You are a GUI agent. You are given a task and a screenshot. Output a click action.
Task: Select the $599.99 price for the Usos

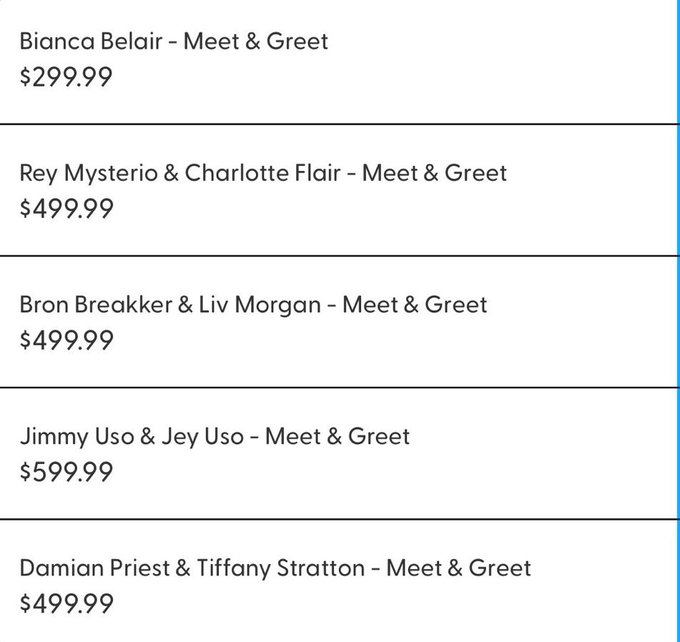[x=66, y=472]
